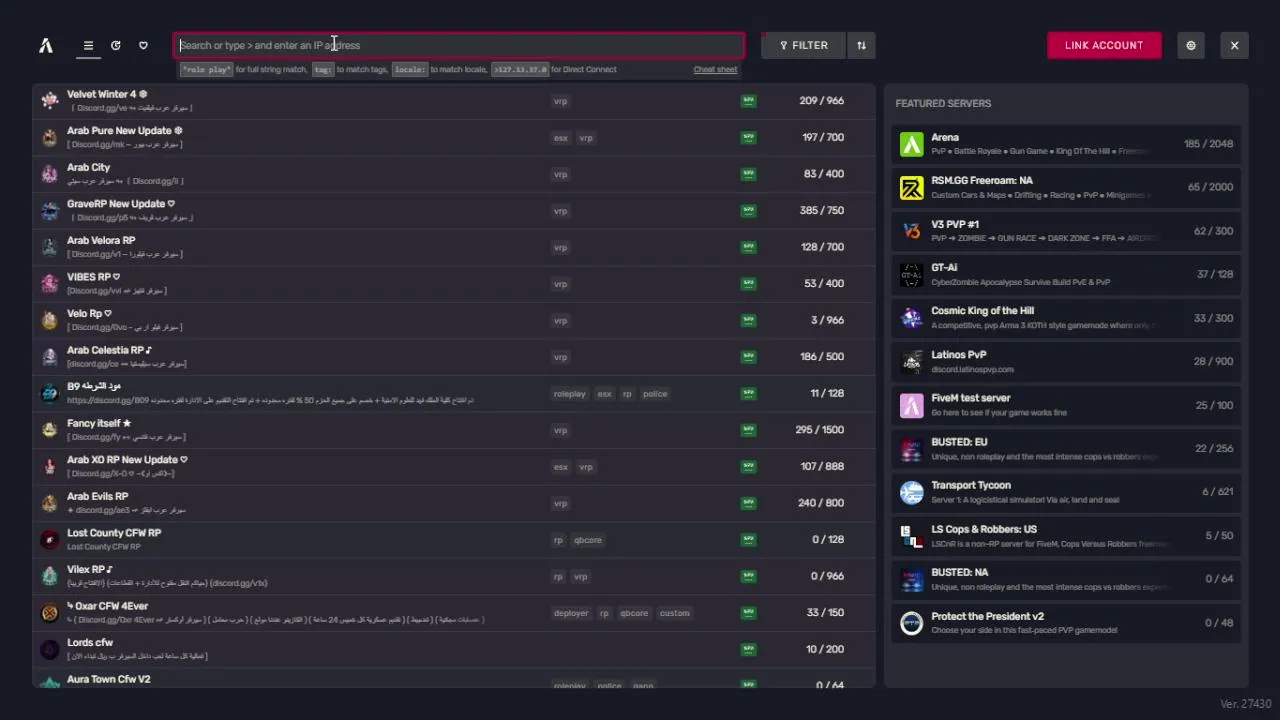This screenshot has width=1280, height=720.
Task: Click the 295 / 1500 player count
Action: (x=819, y=430)
